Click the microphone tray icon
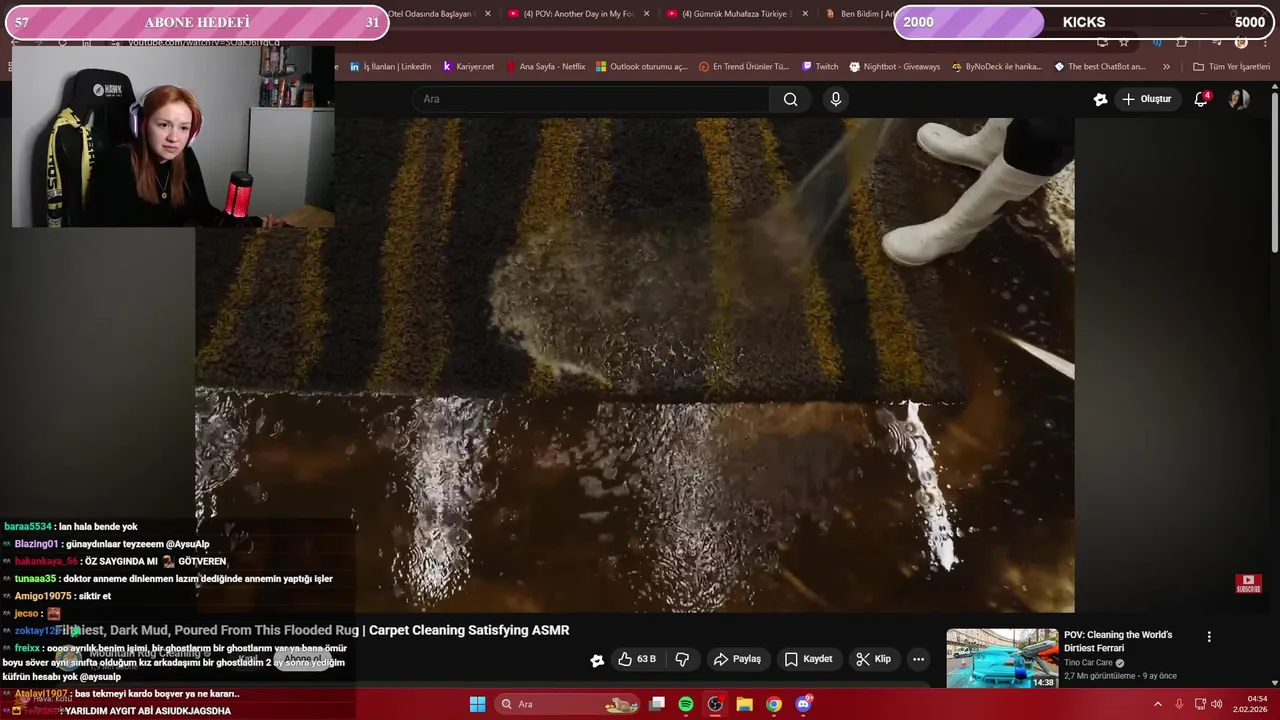1280x720 pixels. pos(1180,704)
